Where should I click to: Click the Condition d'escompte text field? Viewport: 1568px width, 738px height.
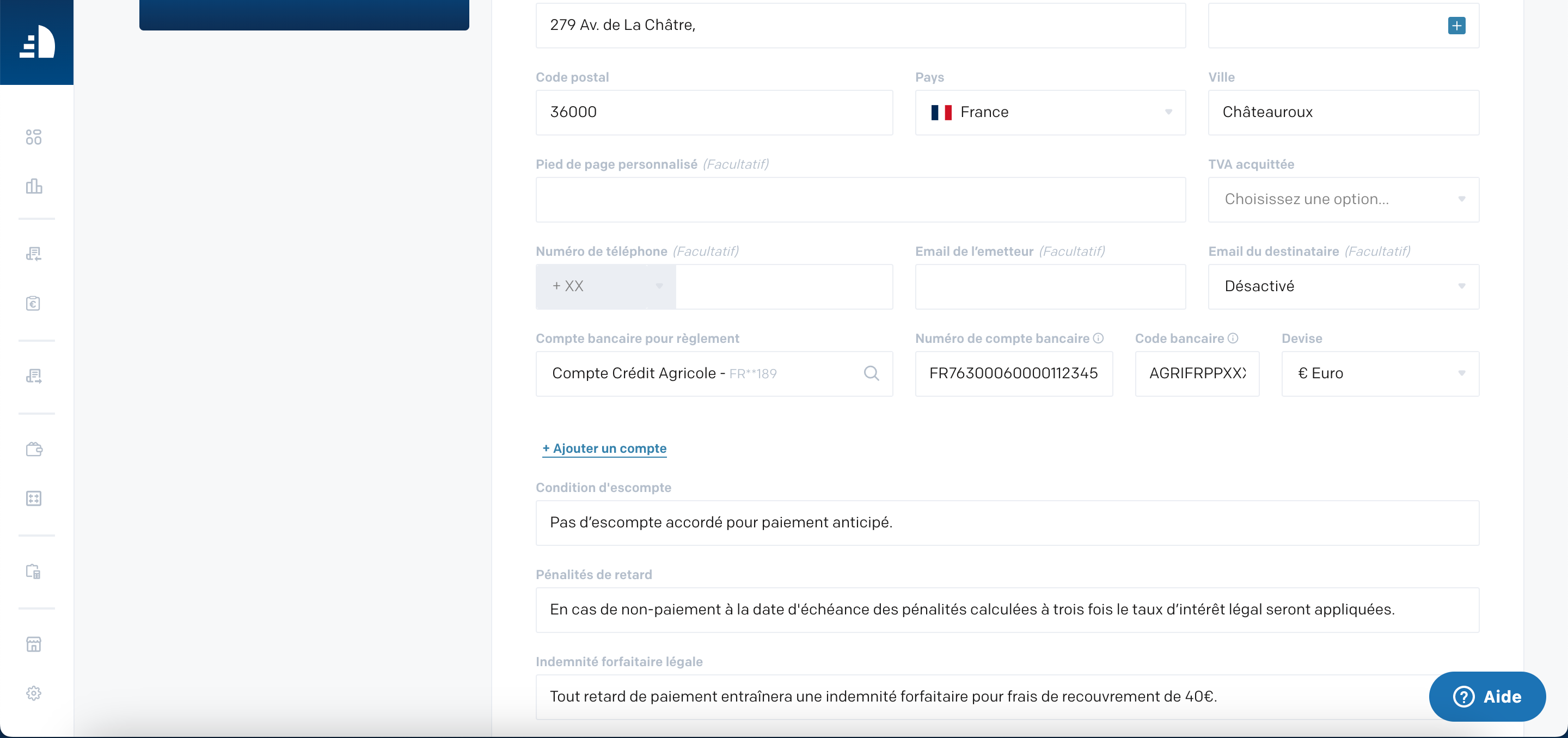tap(1007, 522)
